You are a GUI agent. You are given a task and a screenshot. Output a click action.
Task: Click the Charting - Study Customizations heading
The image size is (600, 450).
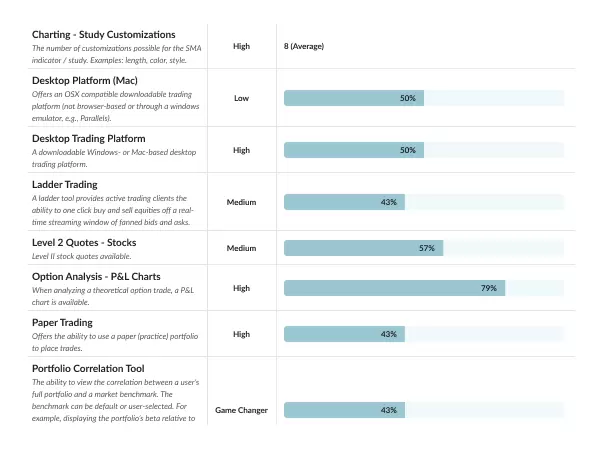click(103, 35)
